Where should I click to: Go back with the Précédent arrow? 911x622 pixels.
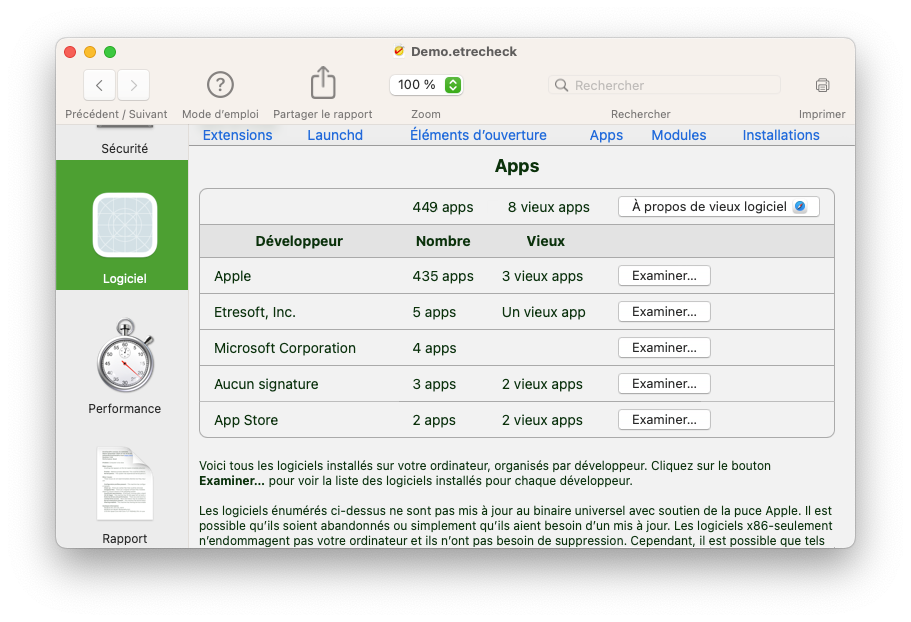[x=99, y=85]
